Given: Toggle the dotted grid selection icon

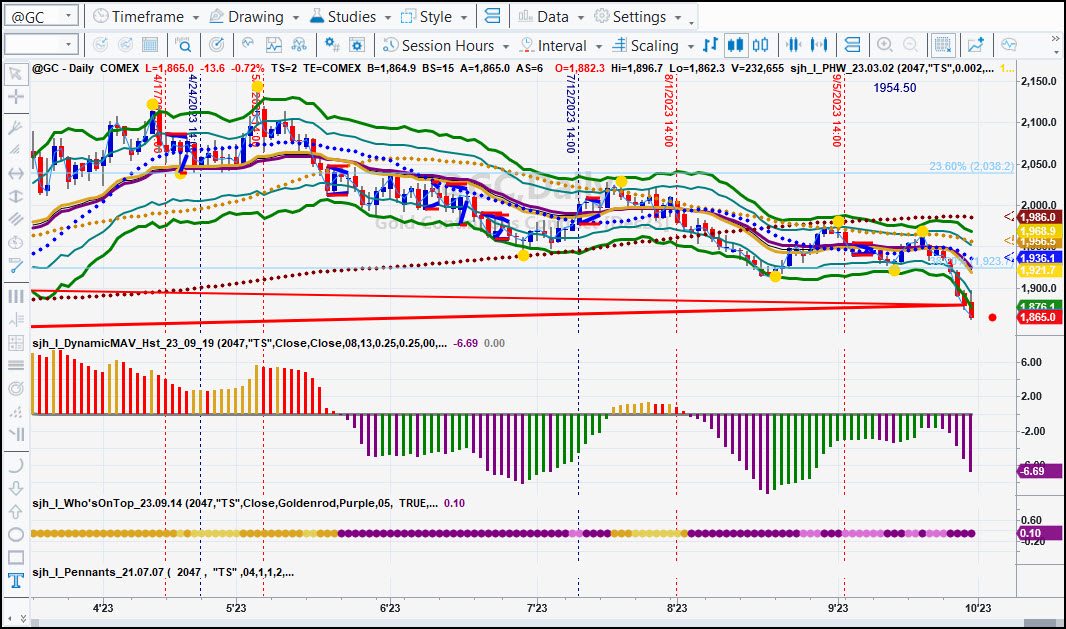Looking at the screenshot, I should tap(943, 46).
